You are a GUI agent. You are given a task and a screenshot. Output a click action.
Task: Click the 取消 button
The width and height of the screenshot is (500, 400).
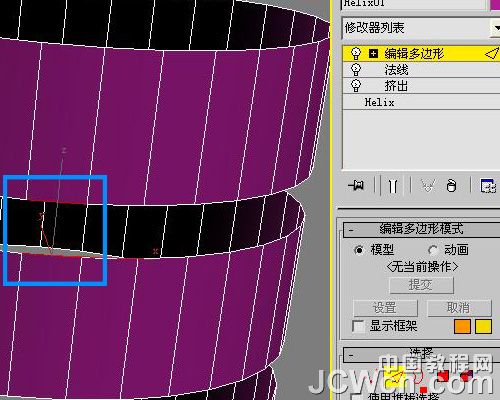pos(459,307)
